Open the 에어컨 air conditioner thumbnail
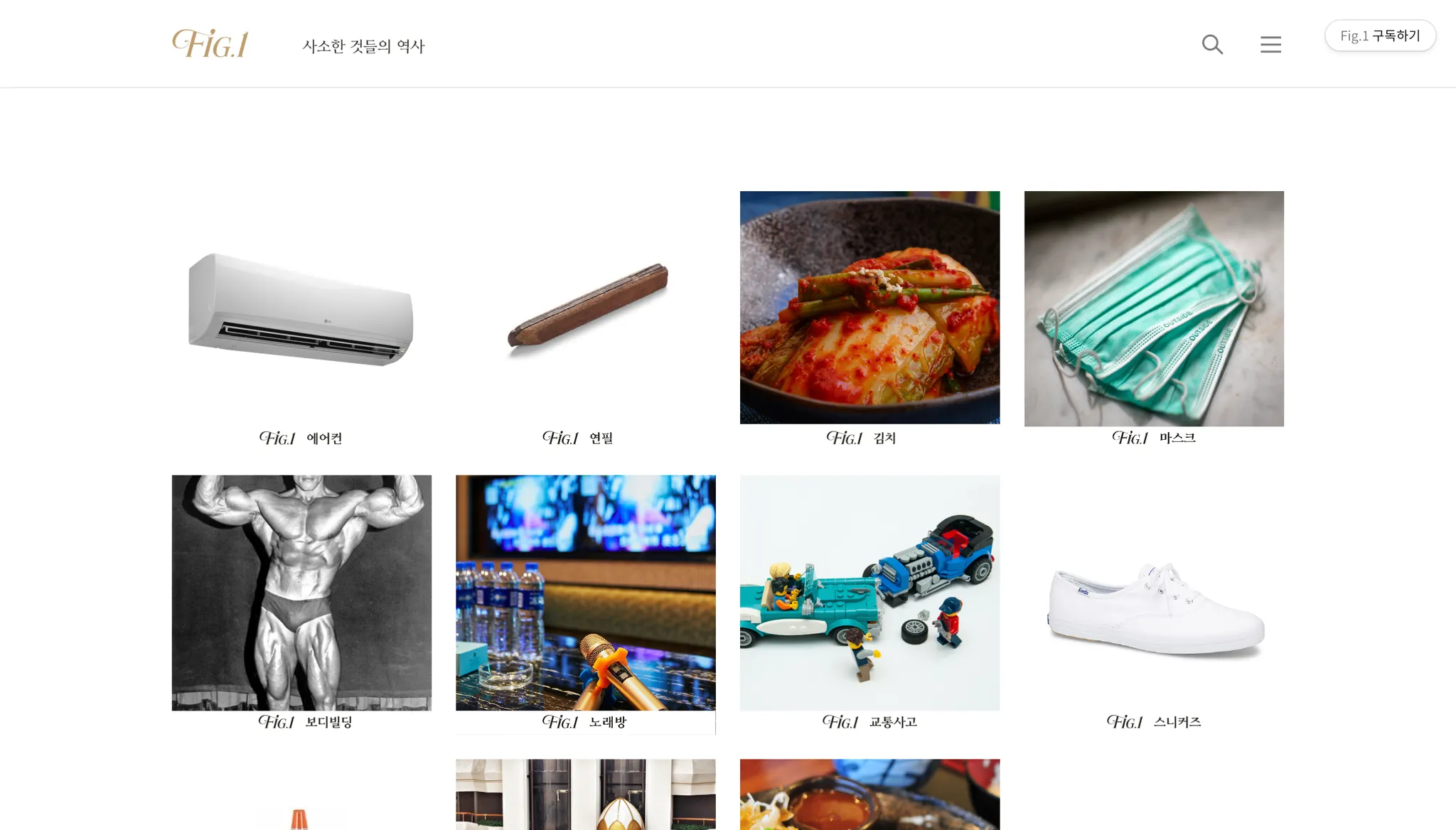The image size is (1456, 830). [x=301, y=308]
